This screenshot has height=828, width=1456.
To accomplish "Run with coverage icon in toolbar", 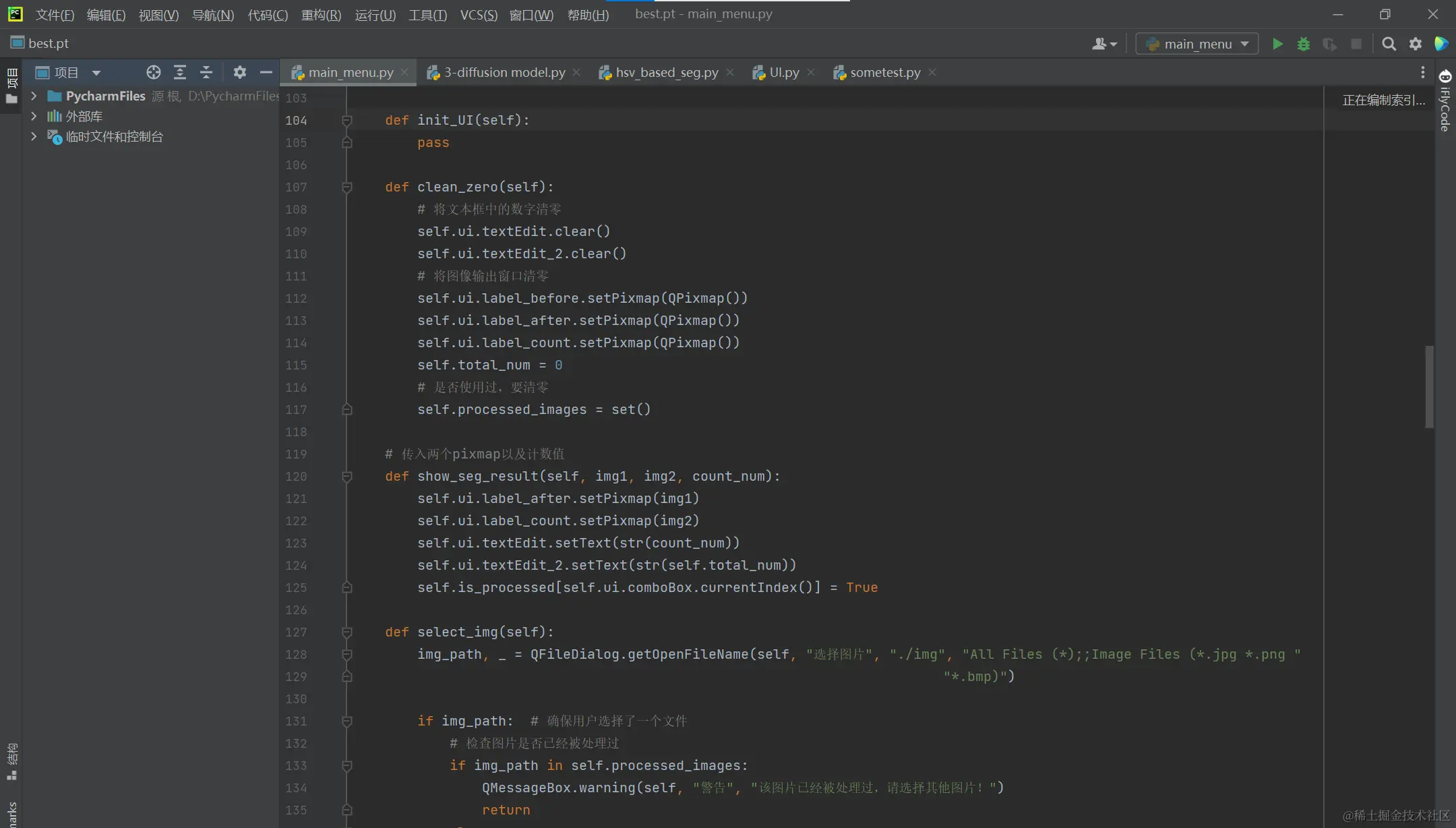I will pyautogui.click(x=1329, y=44).
